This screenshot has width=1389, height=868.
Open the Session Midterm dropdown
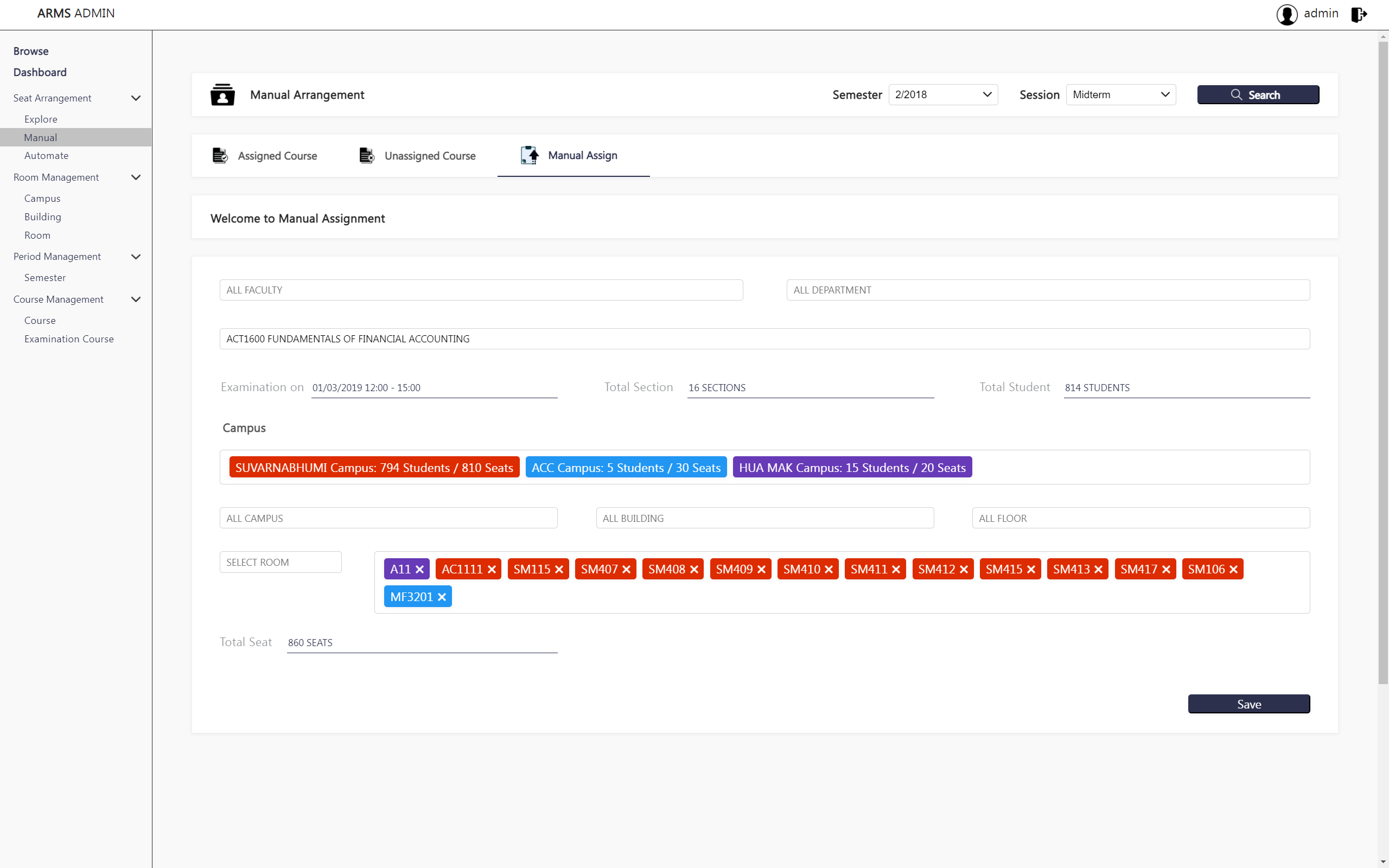(x=1120, y=95)
